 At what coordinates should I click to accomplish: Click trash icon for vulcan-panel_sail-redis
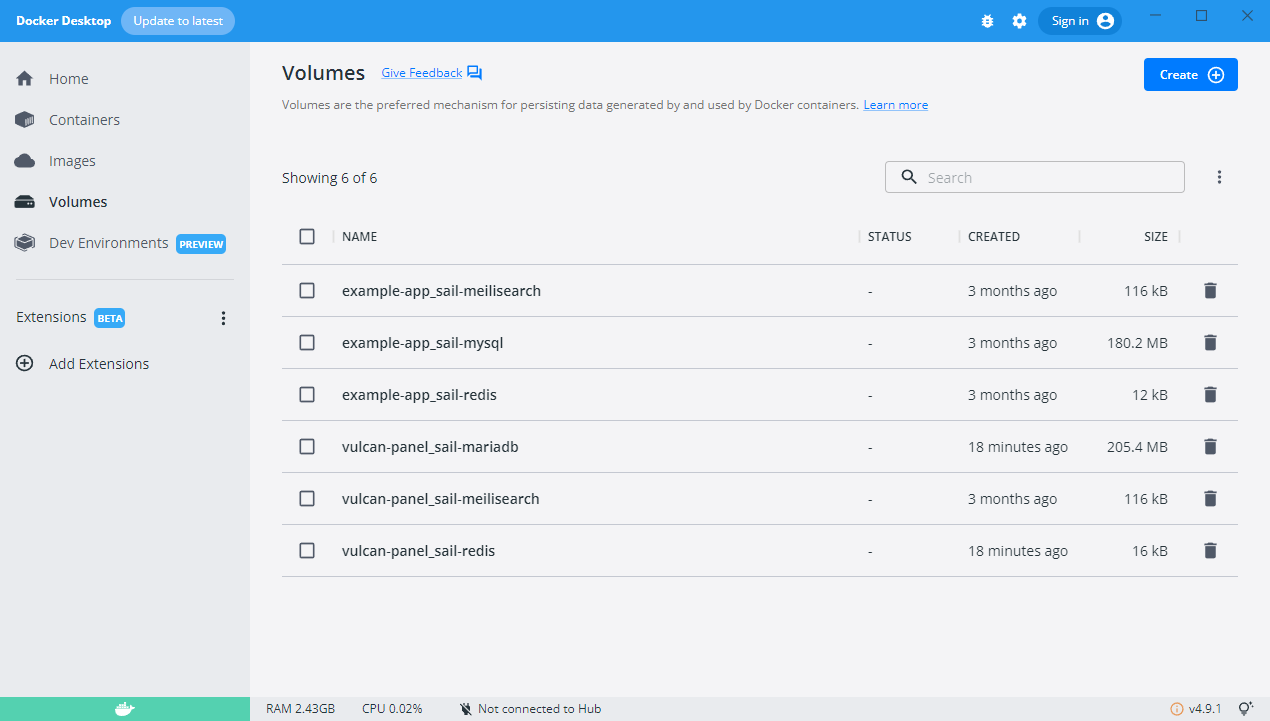[x=1210, y=551]
